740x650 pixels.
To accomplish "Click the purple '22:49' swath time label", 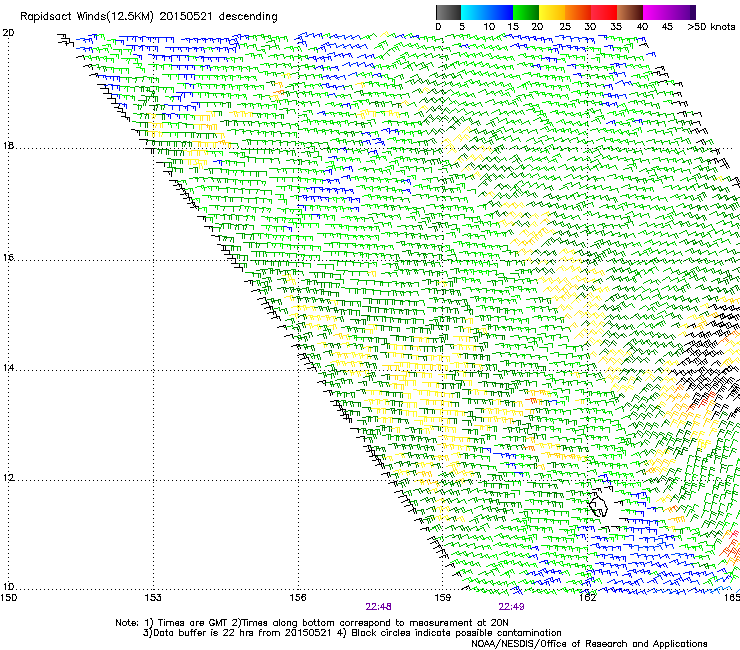I will coord(512,607).
